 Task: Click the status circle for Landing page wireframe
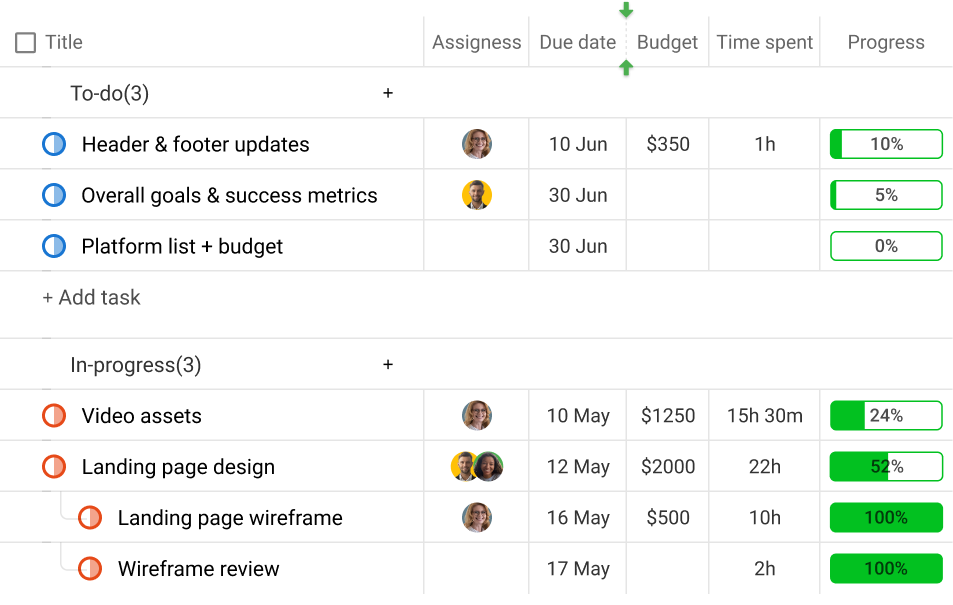coord(90,517)
